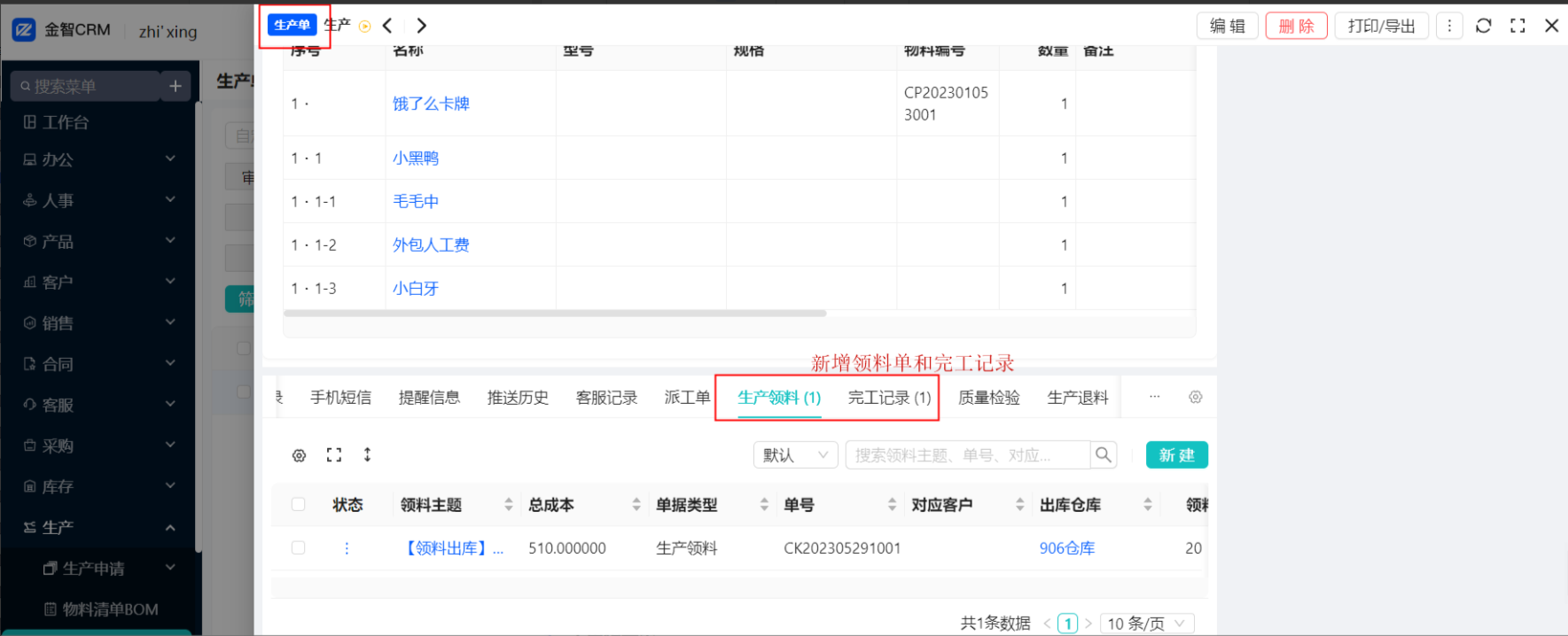Open the 【领料出库】 record link
1568x636 pixels.
[x=454, y=548]
